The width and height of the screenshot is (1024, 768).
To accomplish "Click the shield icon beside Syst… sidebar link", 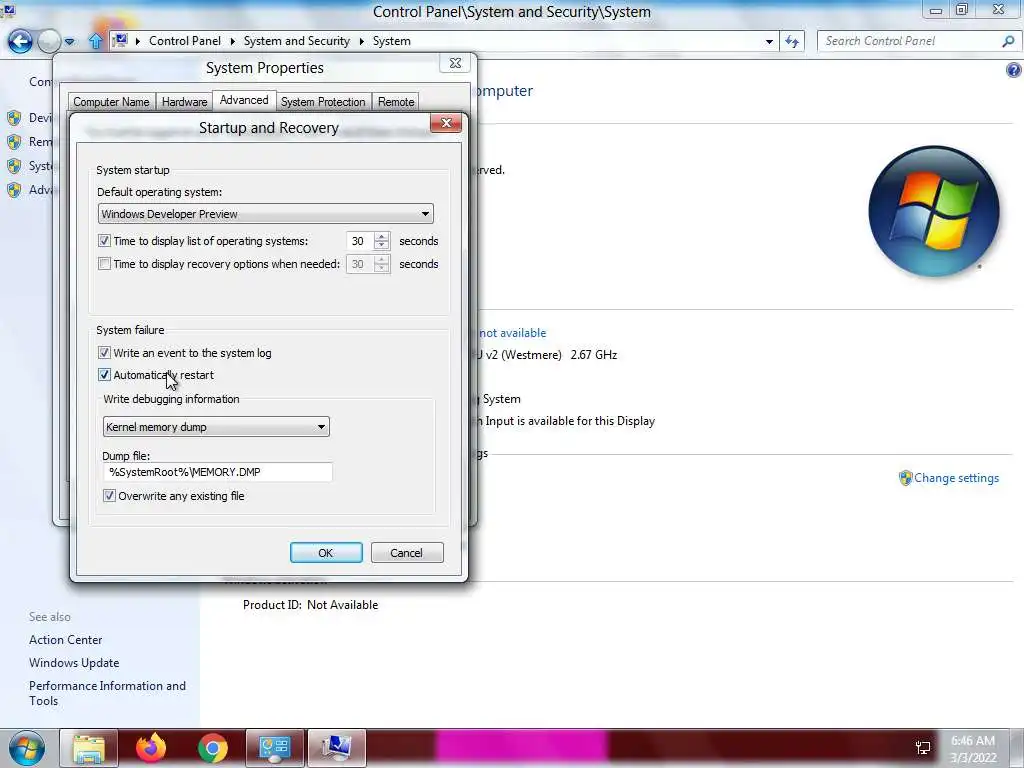I will tap(14, 166).
